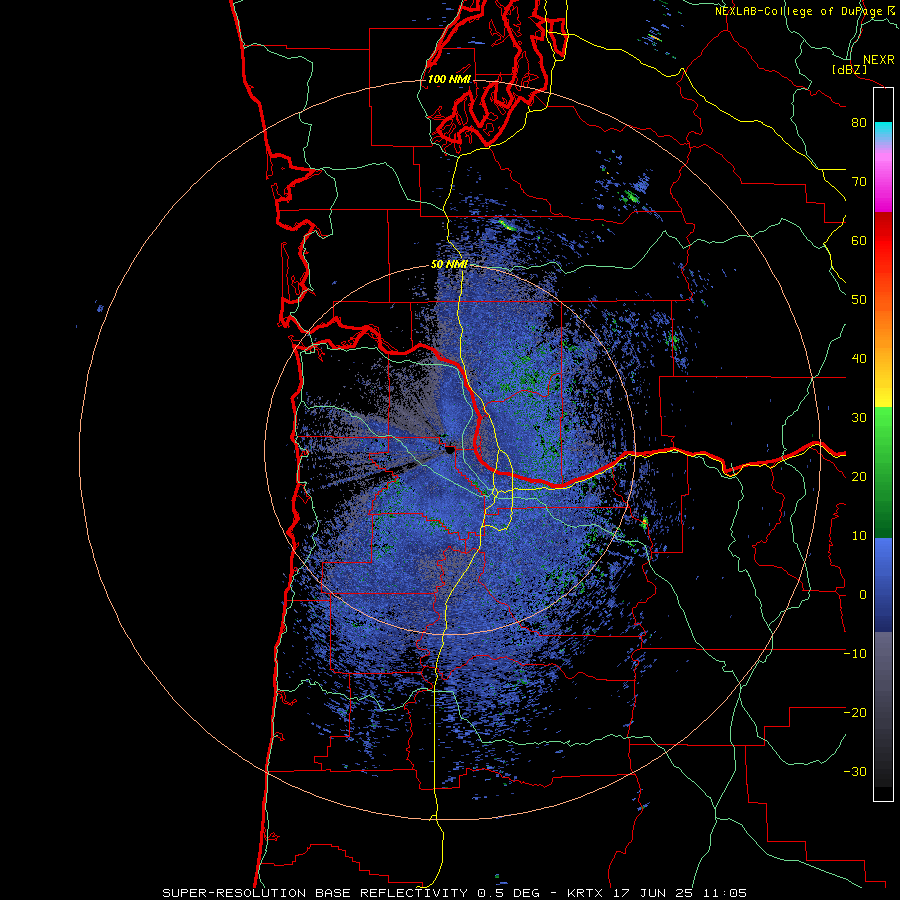This screenshot has height=900, width=900.
Task: Click the cyan segment of the color bar
Action: tap(883, 132)
